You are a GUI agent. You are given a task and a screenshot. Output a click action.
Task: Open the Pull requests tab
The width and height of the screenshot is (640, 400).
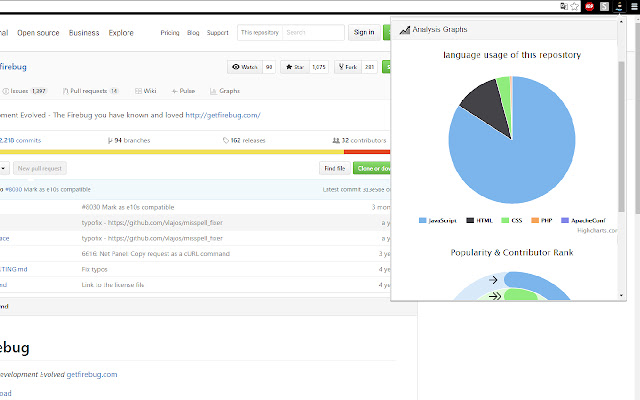point(92,91)
